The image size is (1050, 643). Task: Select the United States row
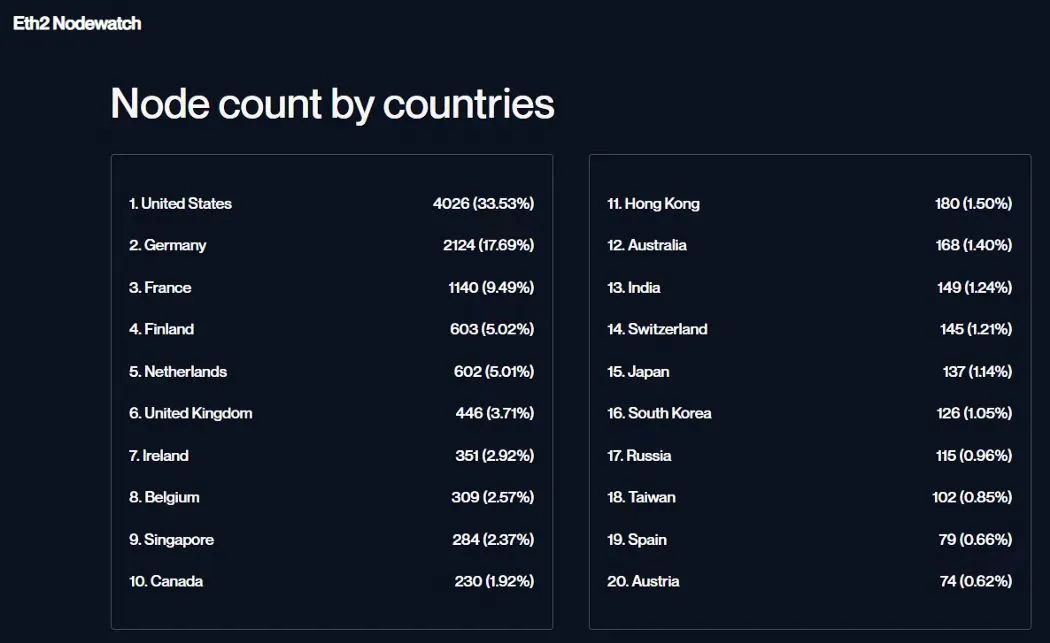coord(181,204)
